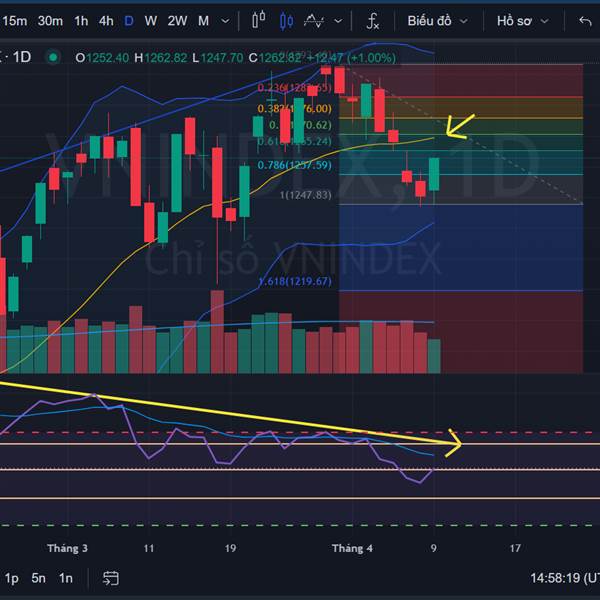Click the green market status dot
The width and height of the screenshot is (600, 600).
point(53,58)
